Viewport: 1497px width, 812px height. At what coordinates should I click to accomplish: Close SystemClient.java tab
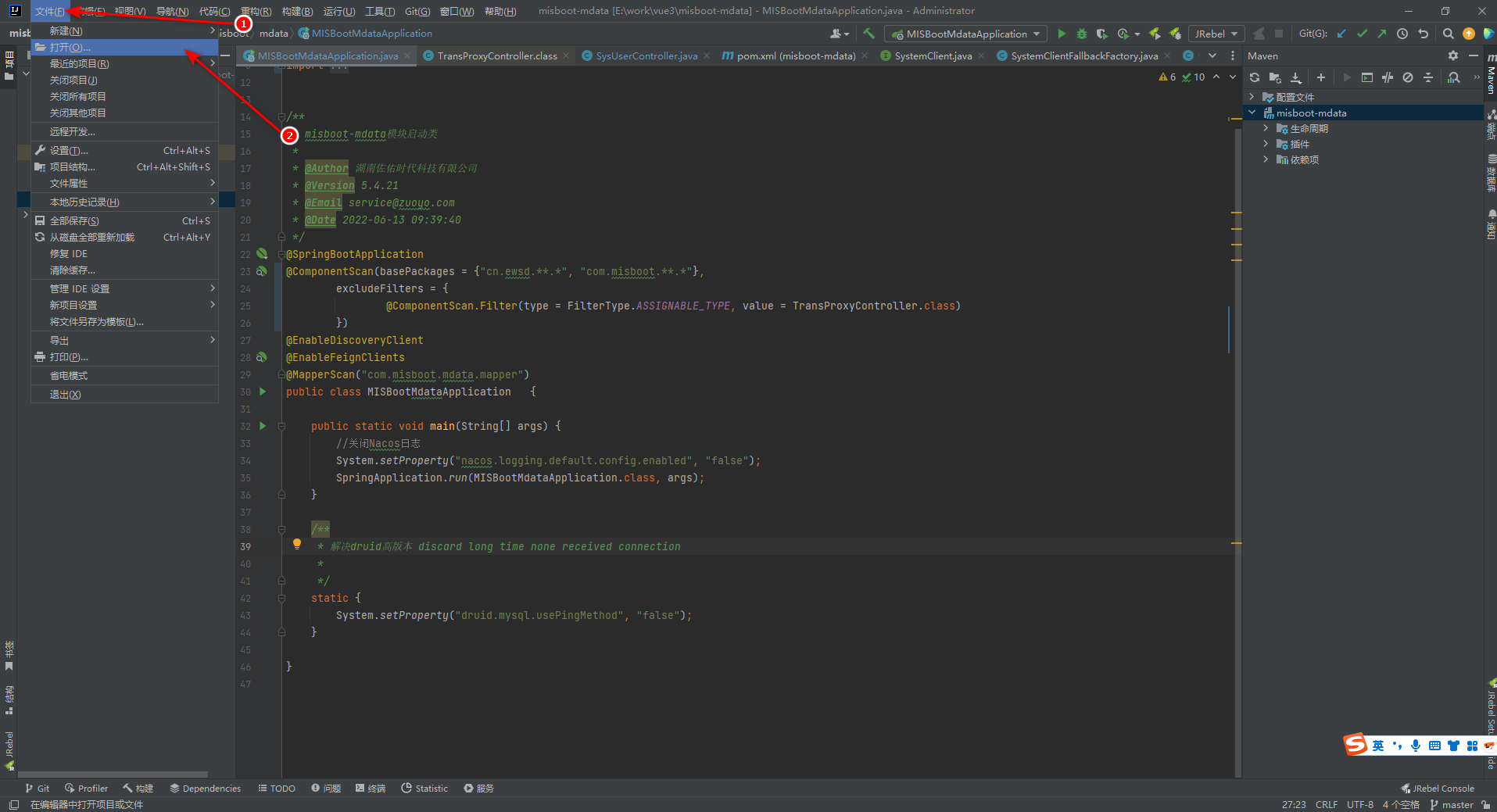tap(981, 55)
